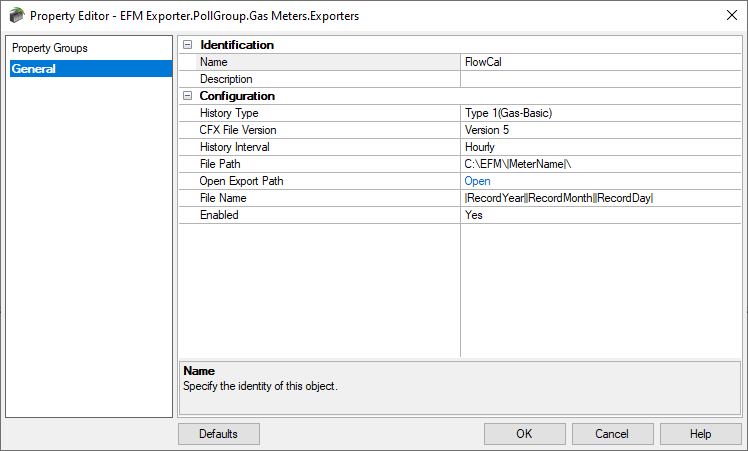The width and height of the screenshot is (748, 451).
Task: Open the Help button
Action: click(701, 434)
